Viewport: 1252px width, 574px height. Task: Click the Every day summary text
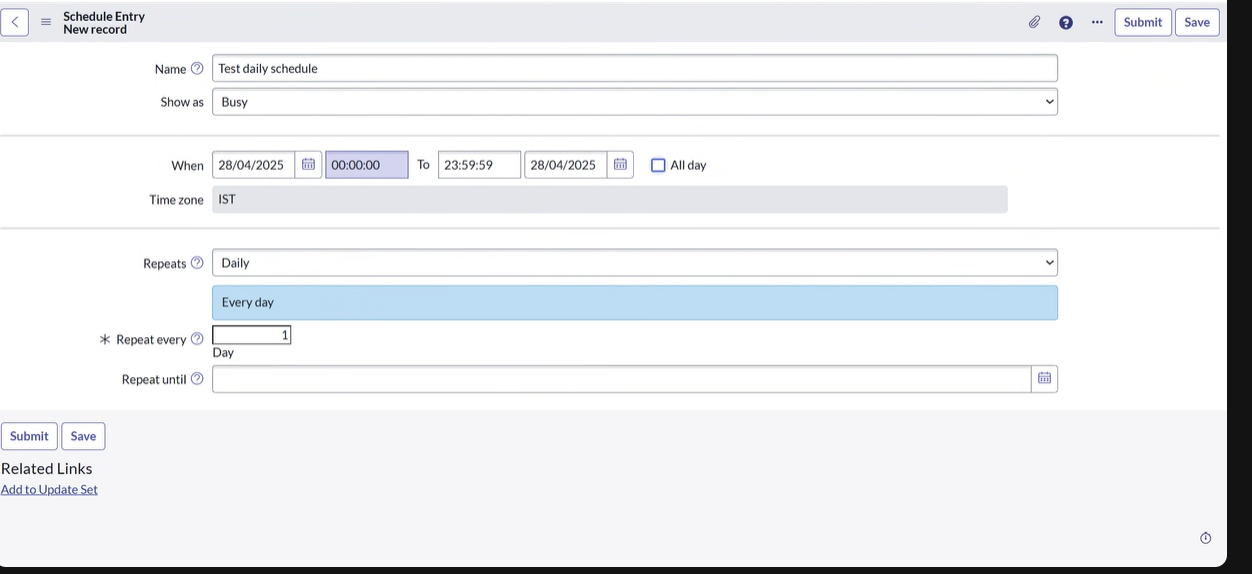[x=248, y=302]
